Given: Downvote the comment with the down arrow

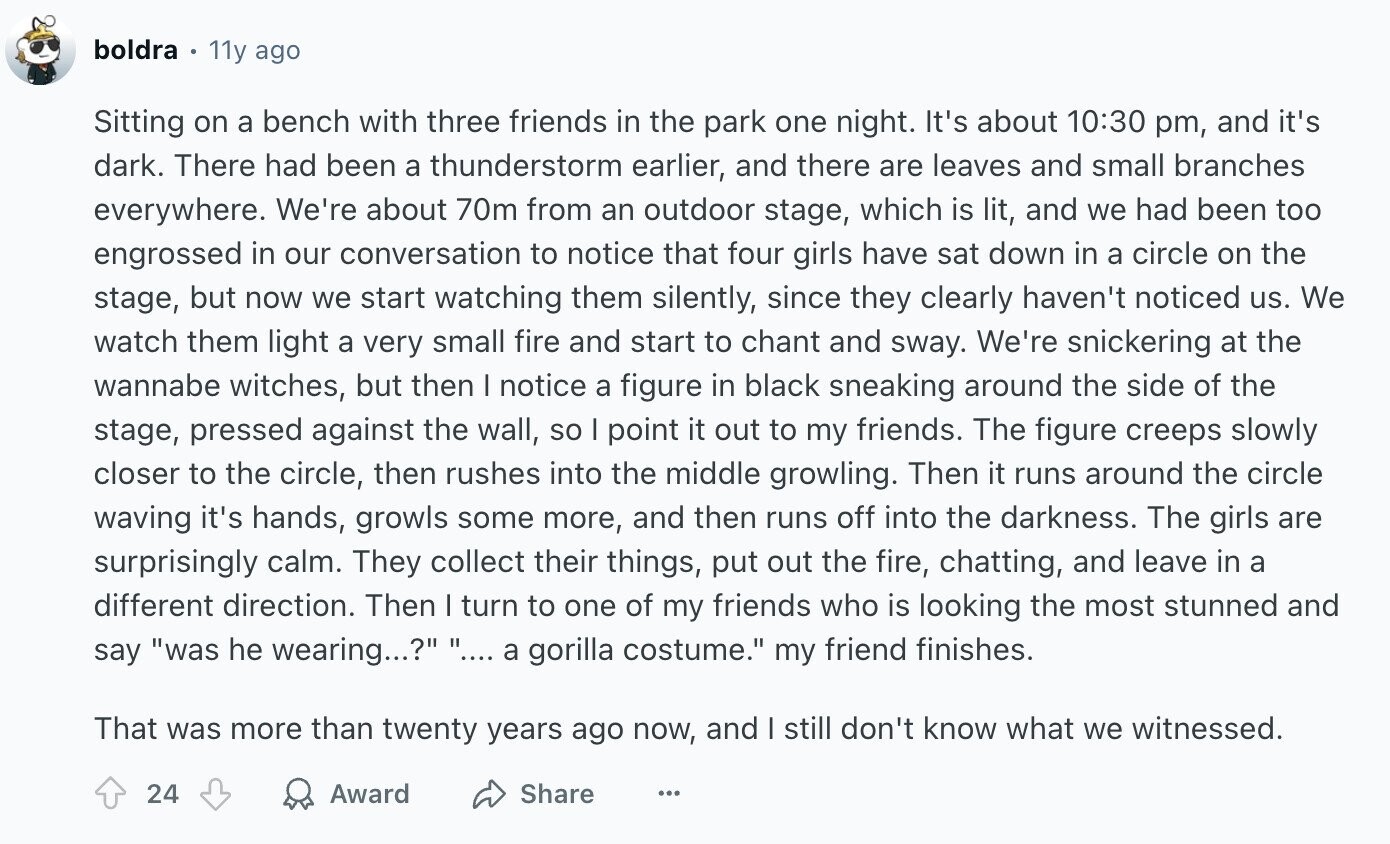Looking at the screenshot, I should tap(215, 794).
